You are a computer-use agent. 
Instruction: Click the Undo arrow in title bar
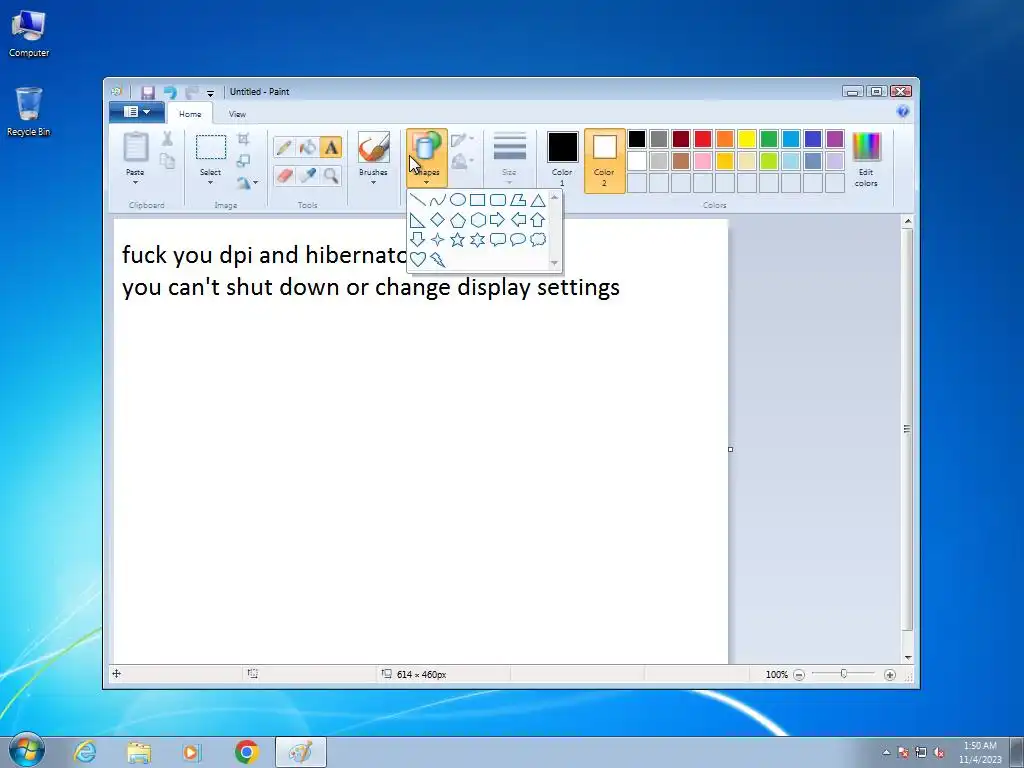click(x=170, y=92)
